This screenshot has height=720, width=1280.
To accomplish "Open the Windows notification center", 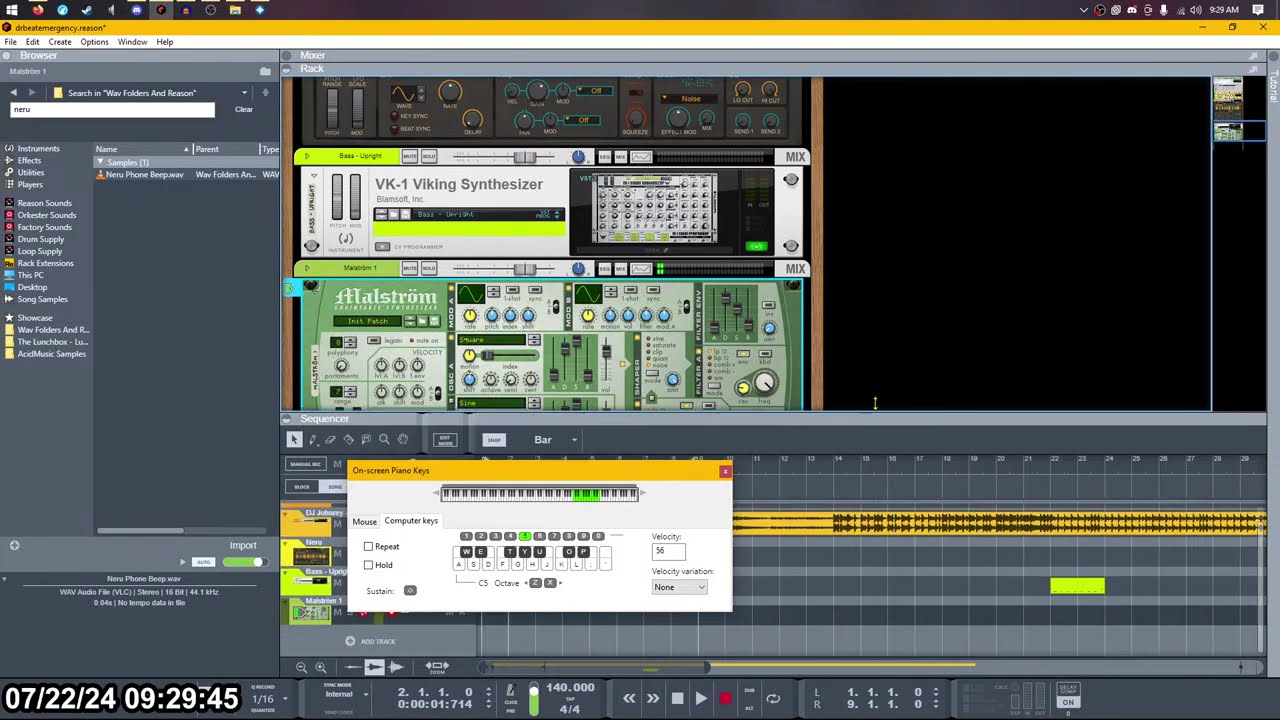I will (1259, 10).
